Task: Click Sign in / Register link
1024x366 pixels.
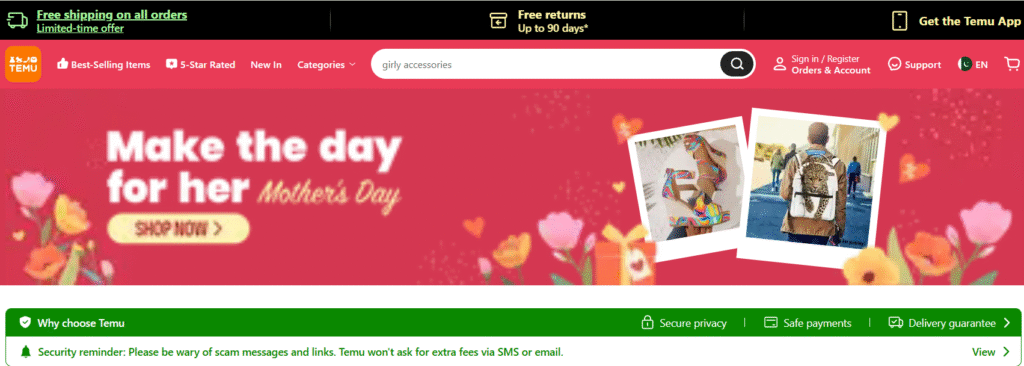Action: tap(825, 59)
